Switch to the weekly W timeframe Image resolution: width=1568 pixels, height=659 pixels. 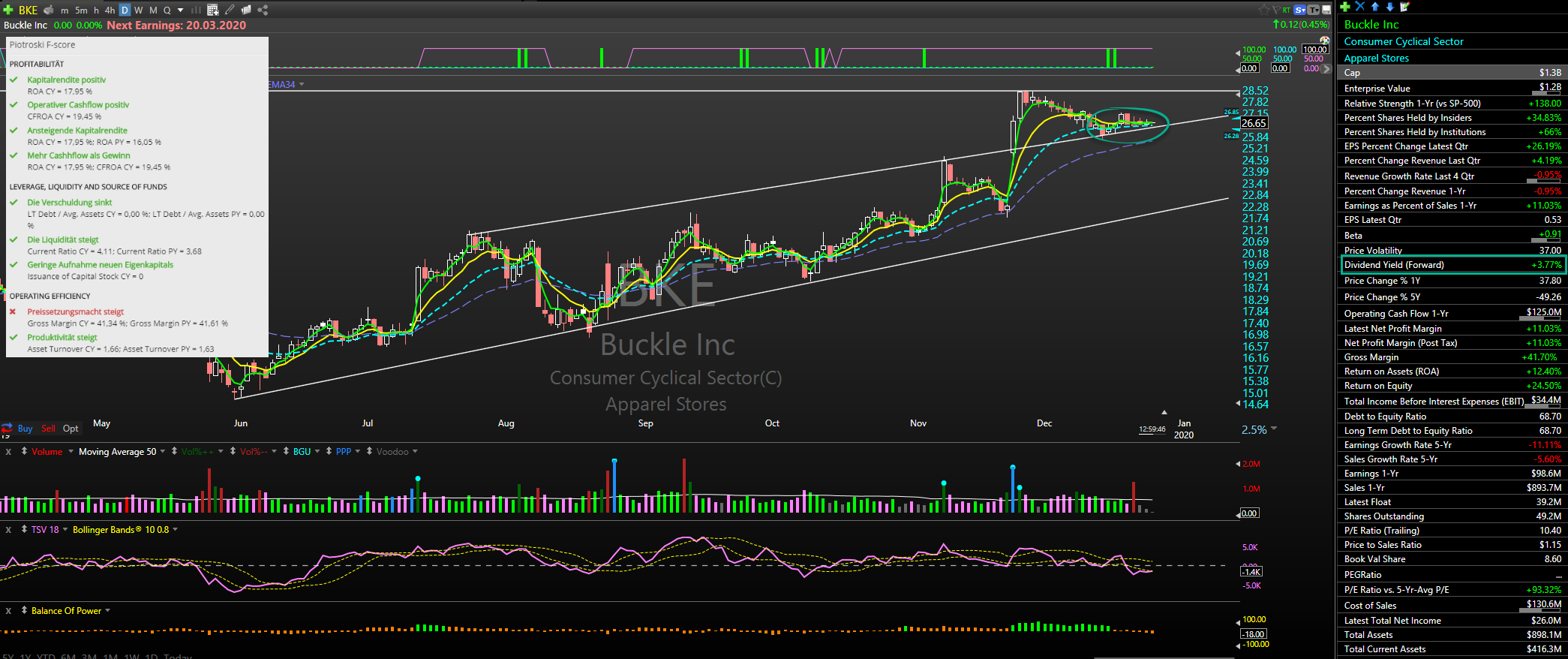(138, 11)
